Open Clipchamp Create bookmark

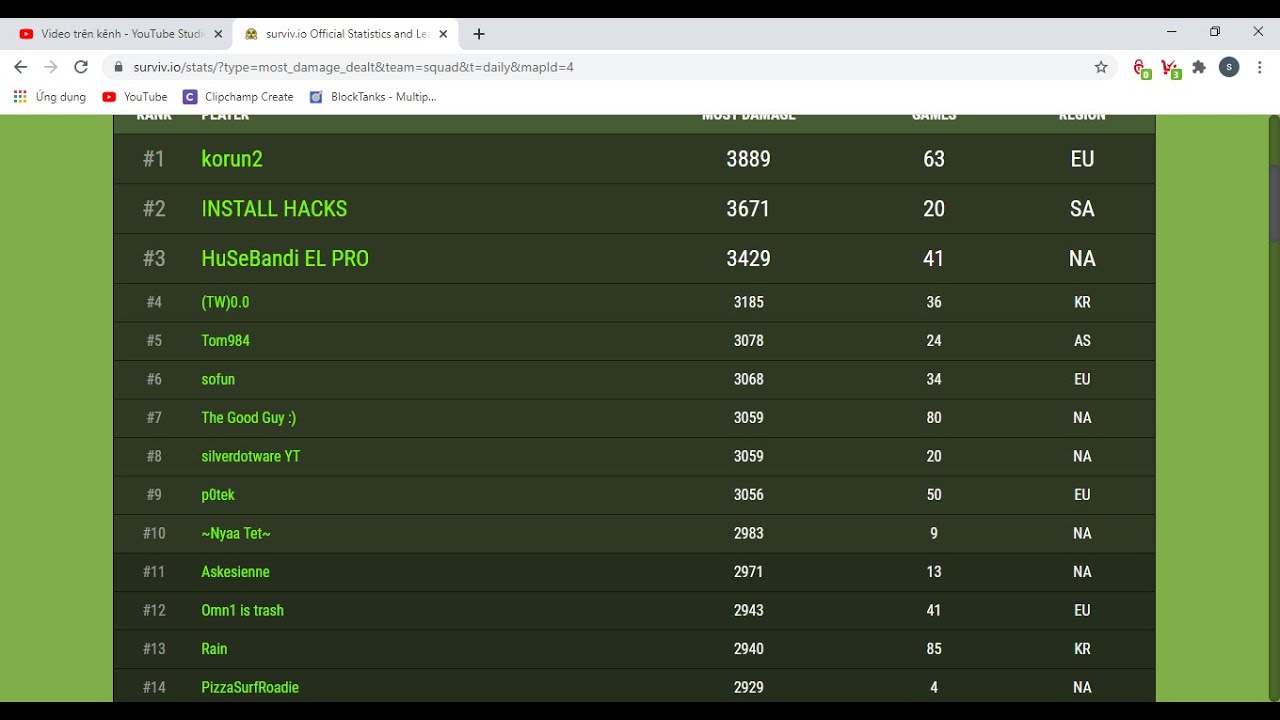coord(238,97)
